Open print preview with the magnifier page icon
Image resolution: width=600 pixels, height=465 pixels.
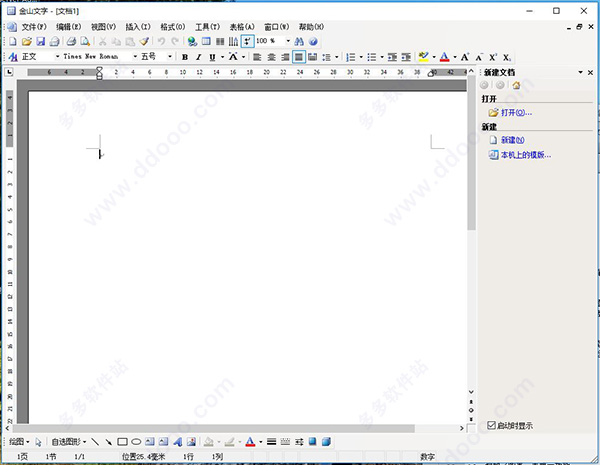click(x=85, y=41)
